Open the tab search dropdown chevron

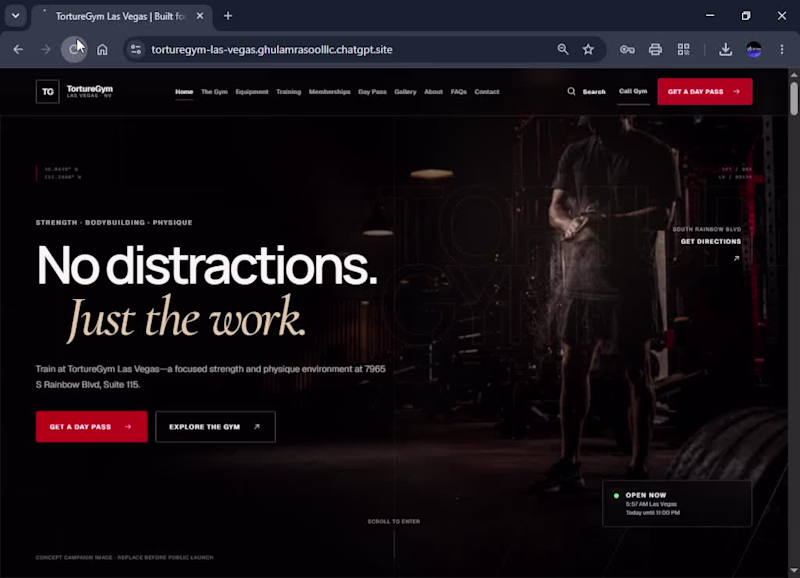(16, 16)
